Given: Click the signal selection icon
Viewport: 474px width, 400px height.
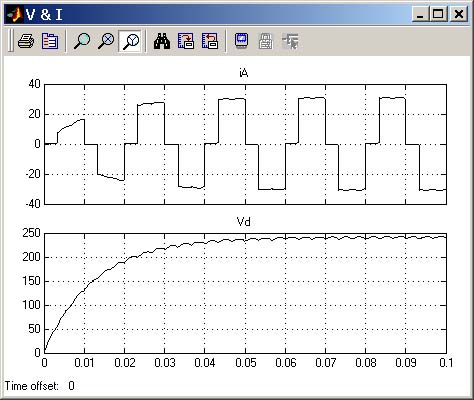Looking at the screenshot, I should (290, 41).
